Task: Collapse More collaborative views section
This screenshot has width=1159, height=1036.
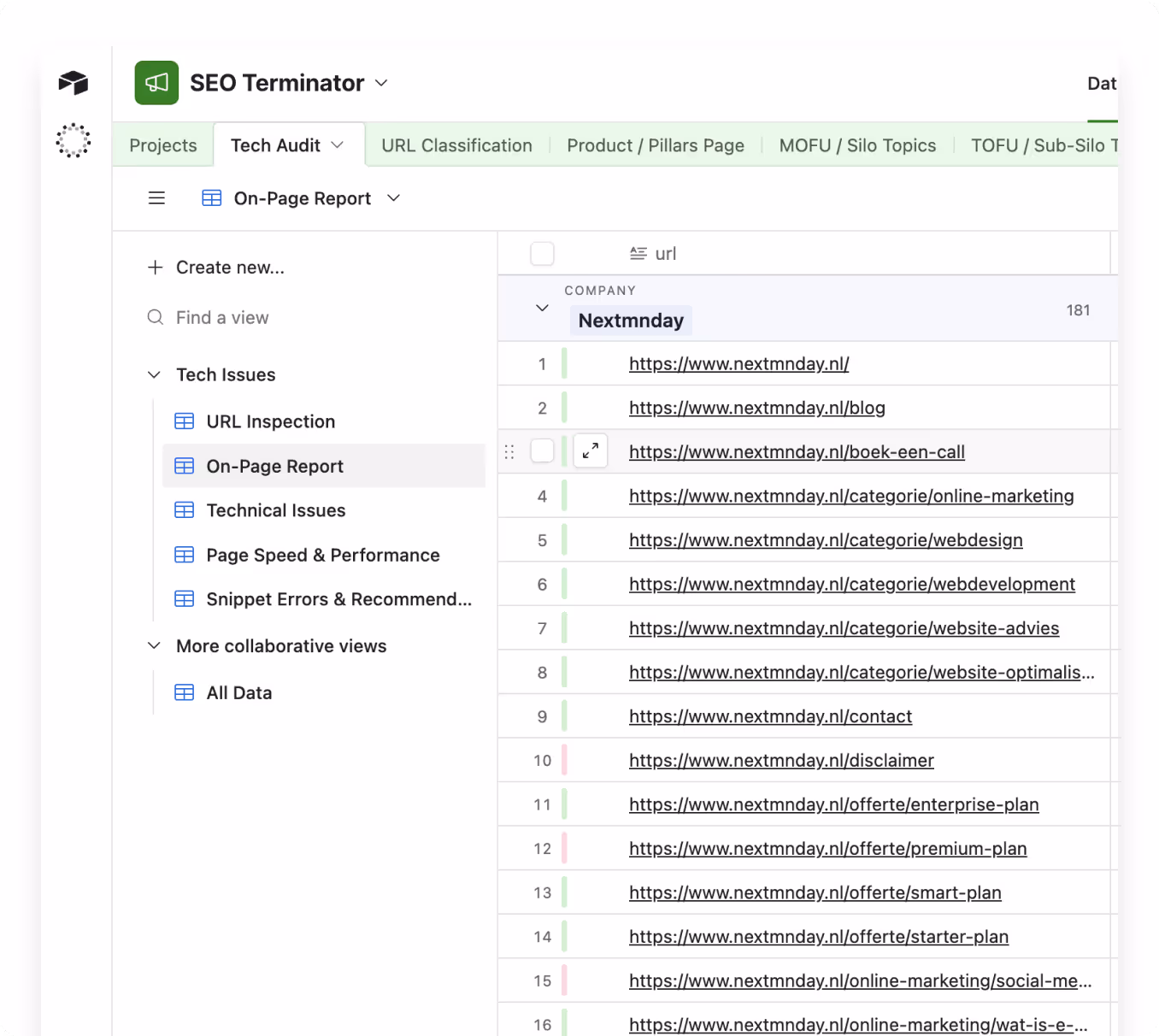Action: [154, 645]
